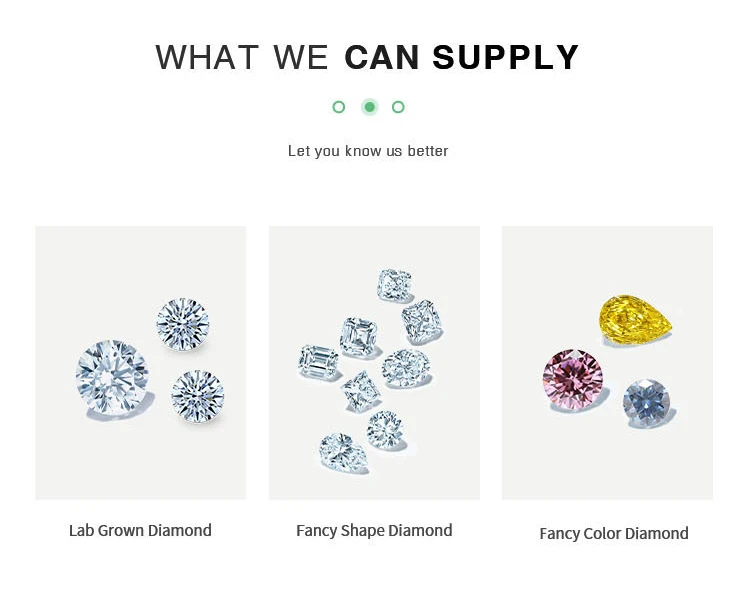This screenshot has width=750, height=597.
Task: Switch to the third carousel dot
Action: (x=398, y=107)
